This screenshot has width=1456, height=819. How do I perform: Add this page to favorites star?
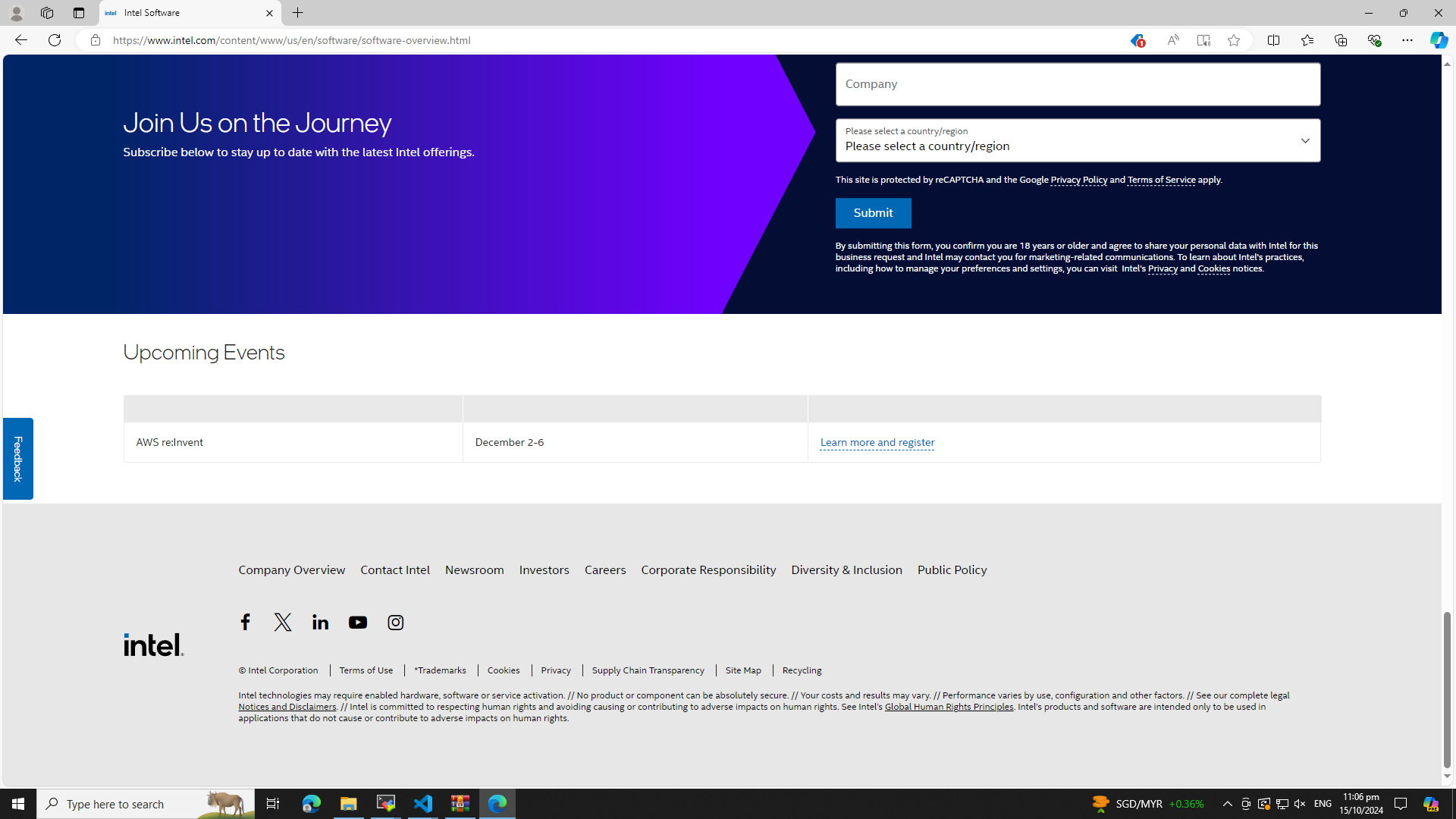[x=1234, y=40]
